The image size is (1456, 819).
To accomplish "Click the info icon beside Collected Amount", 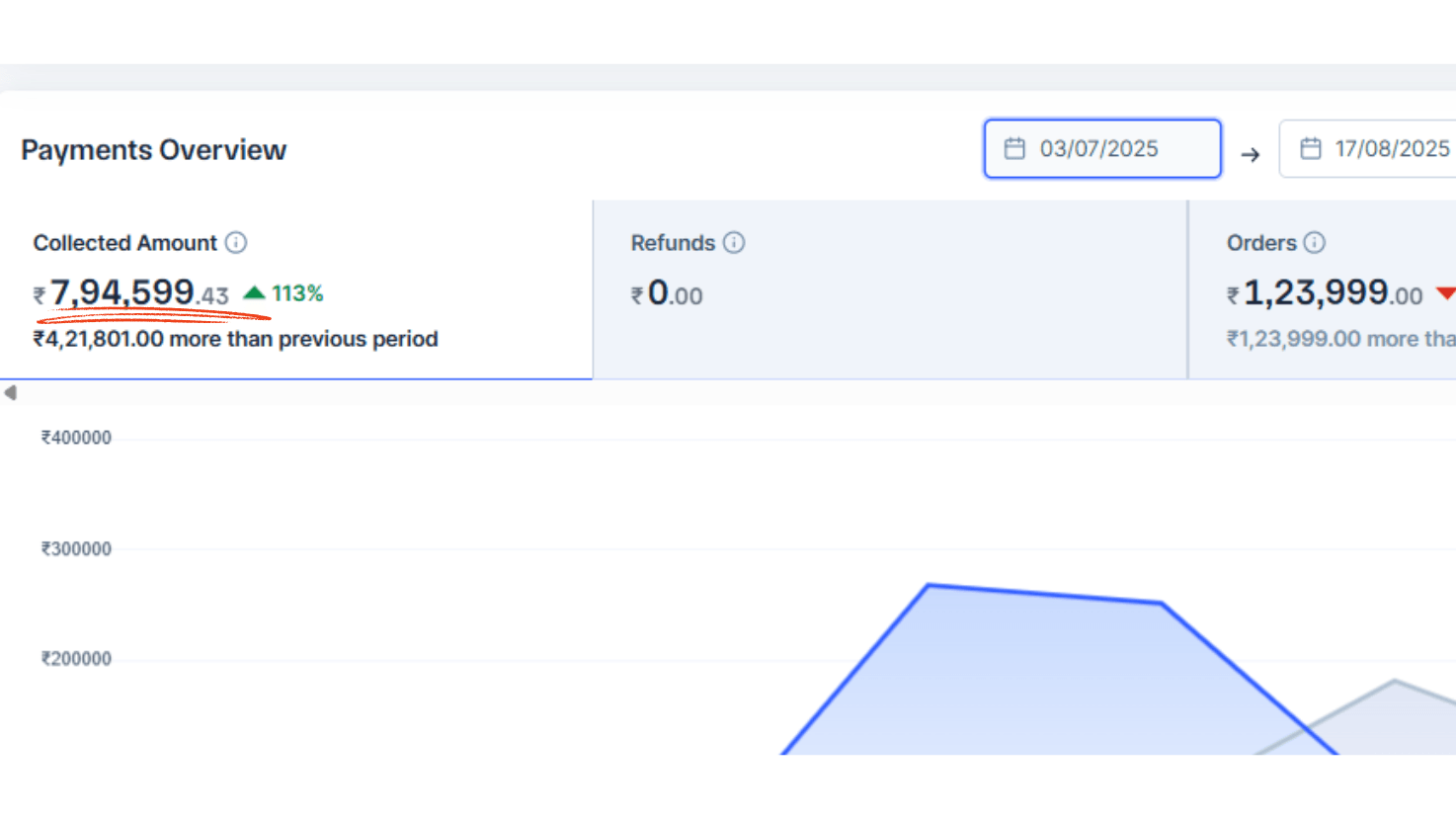I will tap(236, 243).
